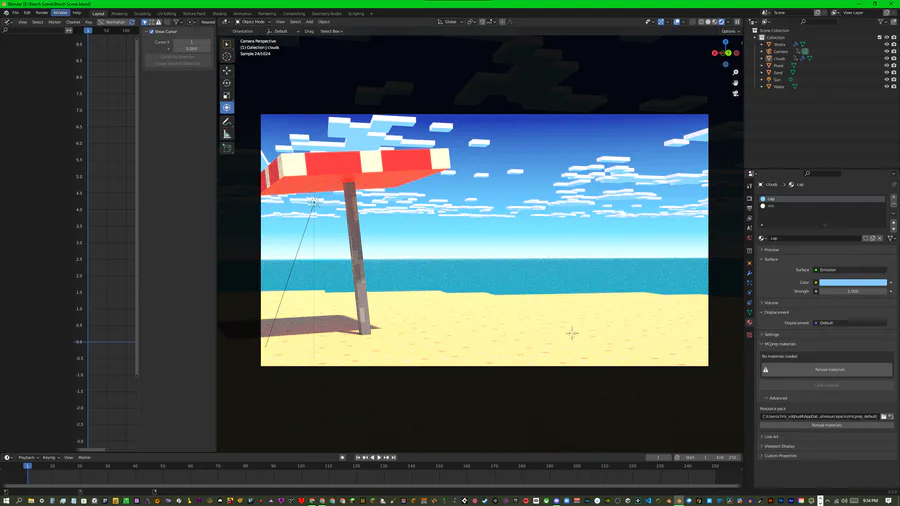Open the Windows taskbar search icon

pyautogui.click(x=19, y=501)
